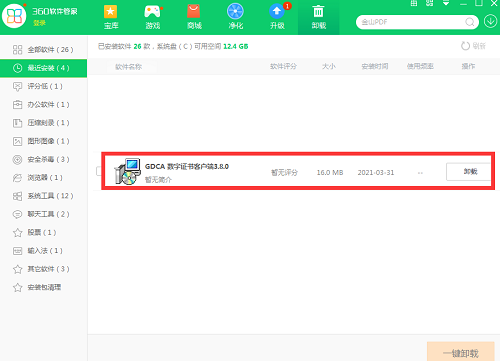Tick the GDCA software row checkbox
Viewport: 500px width, 361px height.
(98, 171)
